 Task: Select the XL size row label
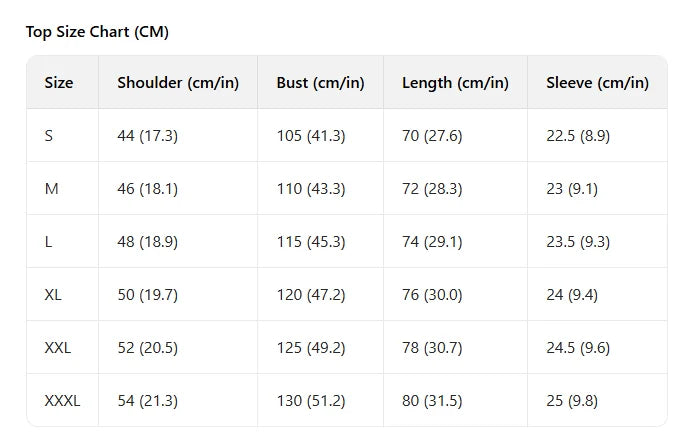(53, 295)
